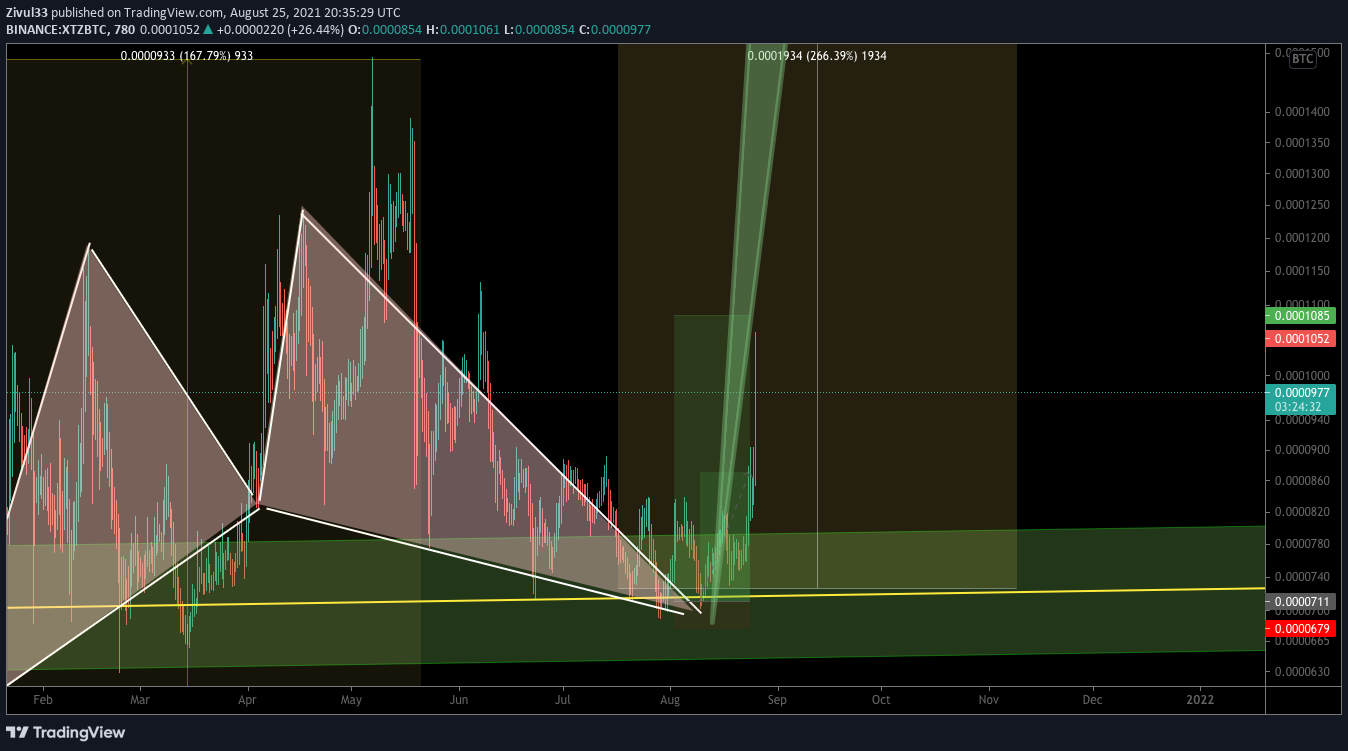Viewport: 1348px width, 751px height.
Task: Click the 0.0000860 price axis label
Action: [x=1302, y=481]
